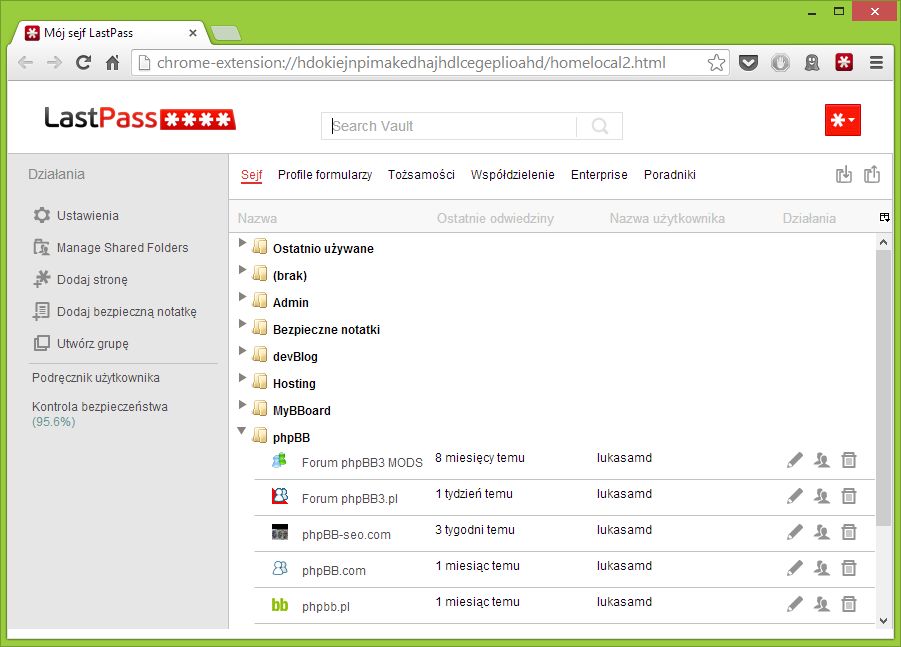Expand the Hosting folder
The height and width of the screenshot is (647, 901).
pos(242,378)
